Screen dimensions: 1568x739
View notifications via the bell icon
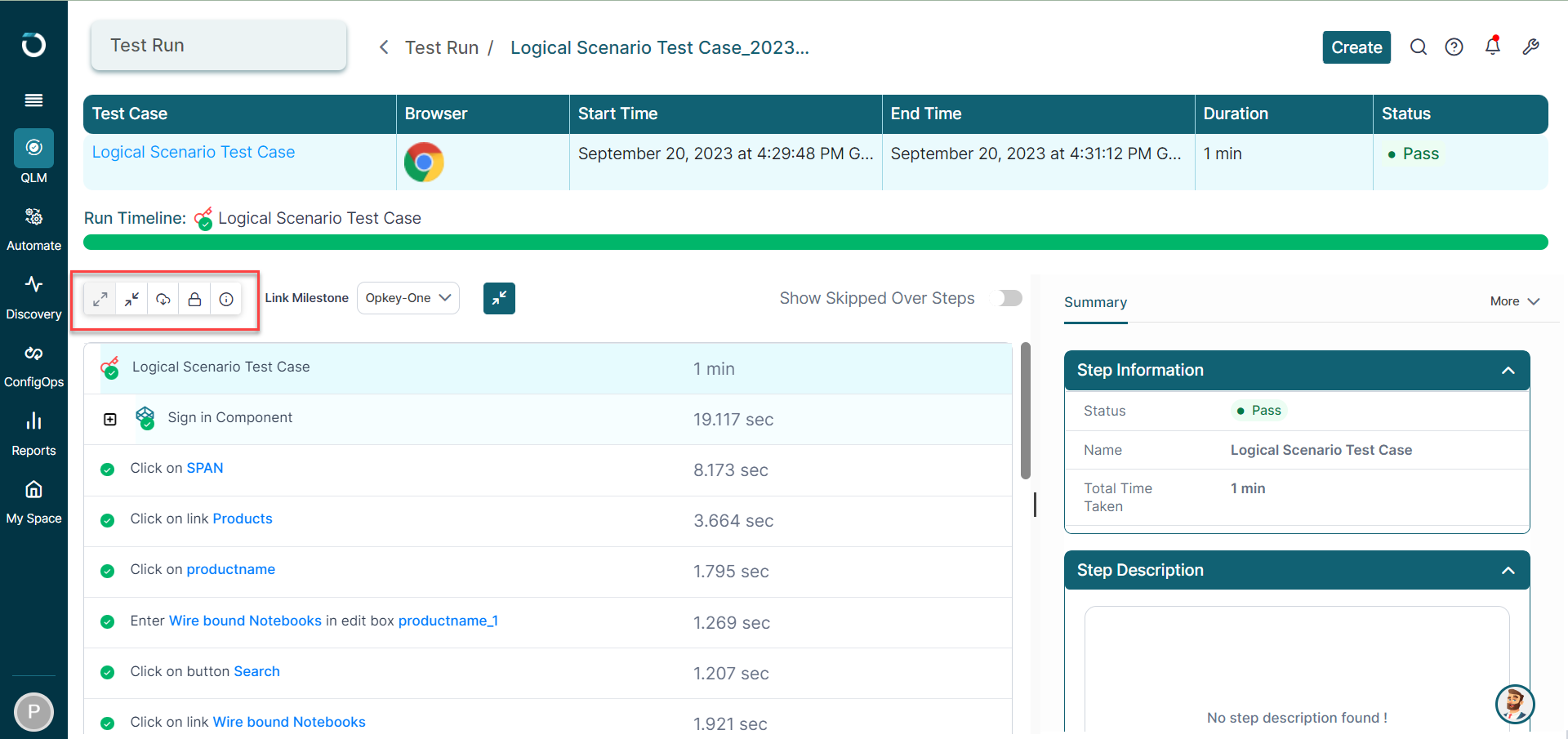point(1493,46)
